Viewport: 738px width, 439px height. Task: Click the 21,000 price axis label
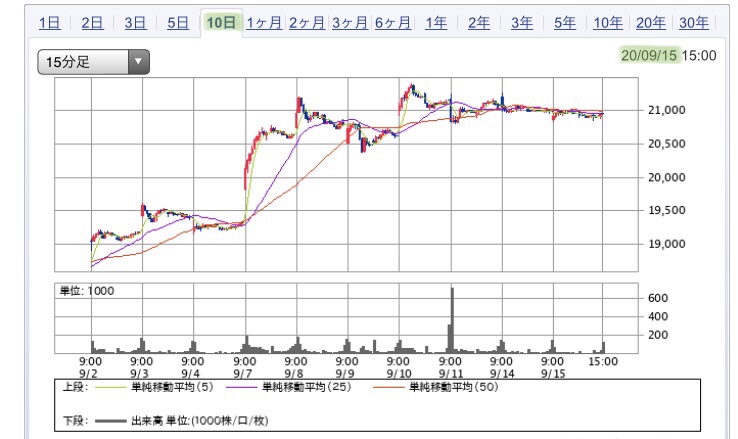pos(666,110)
